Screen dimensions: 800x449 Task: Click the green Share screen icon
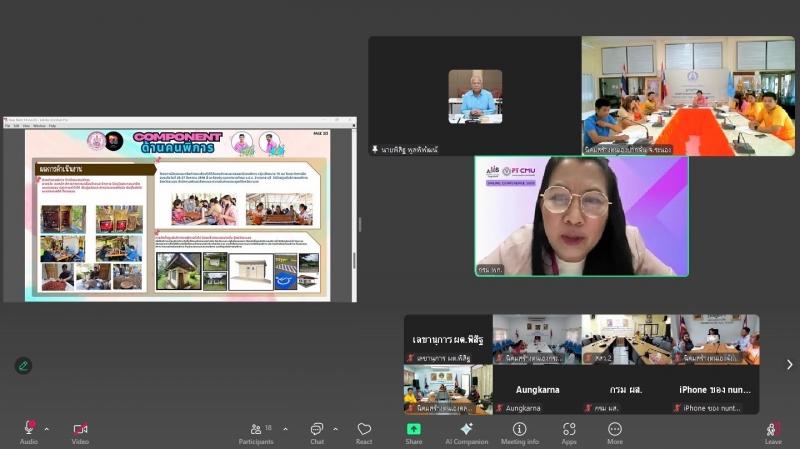[414, 429]
